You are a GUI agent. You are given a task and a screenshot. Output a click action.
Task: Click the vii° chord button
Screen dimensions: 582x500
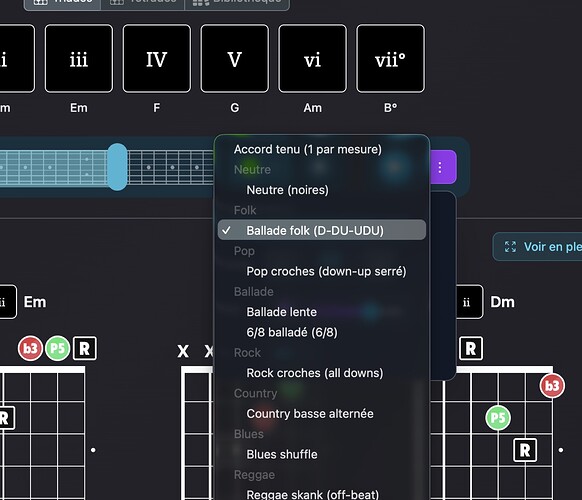tap(390, 59)
